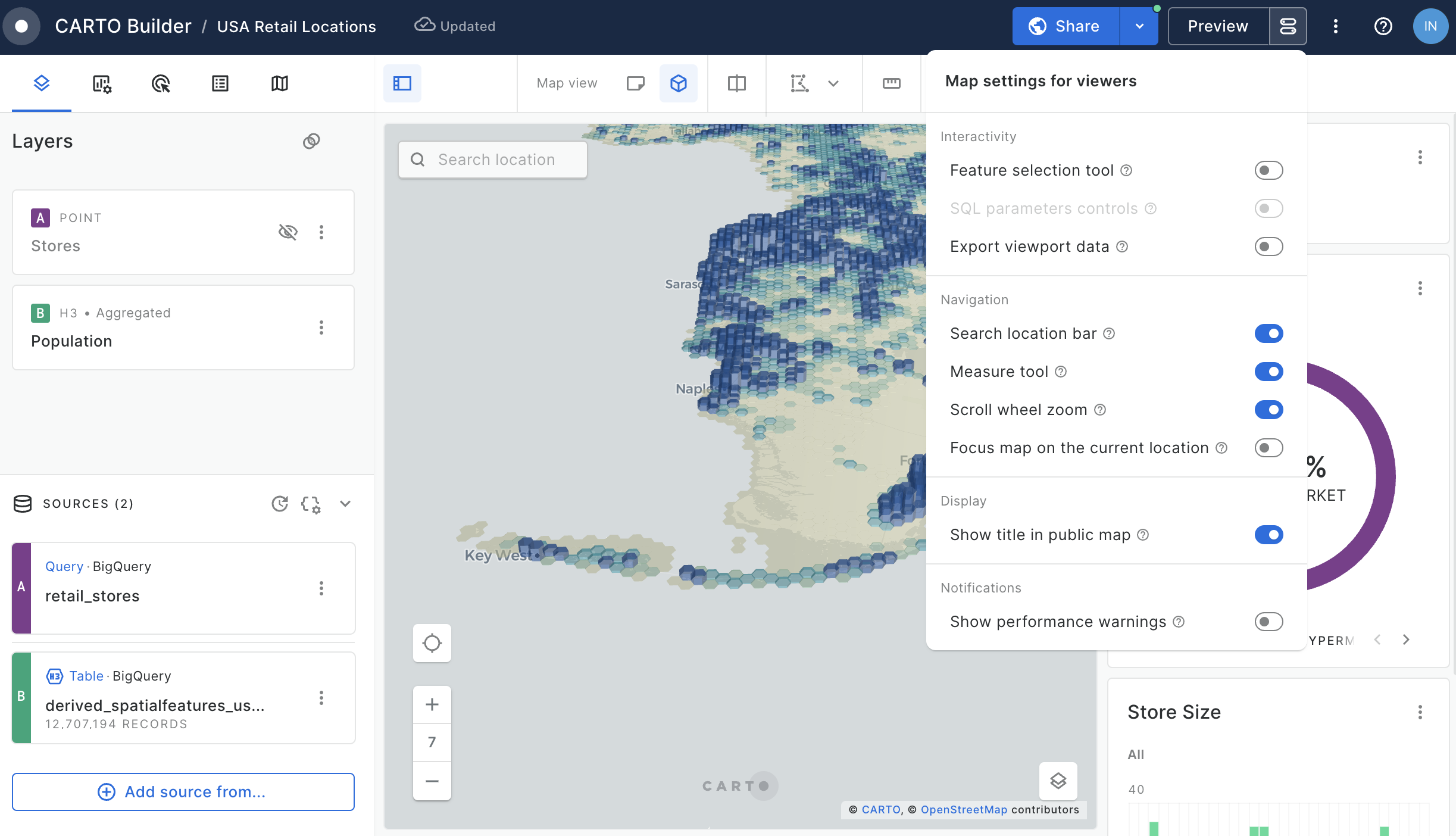Open the Basemap tab icon
The width and height of the screenshot is (1456, 836).
click(279, 83)
